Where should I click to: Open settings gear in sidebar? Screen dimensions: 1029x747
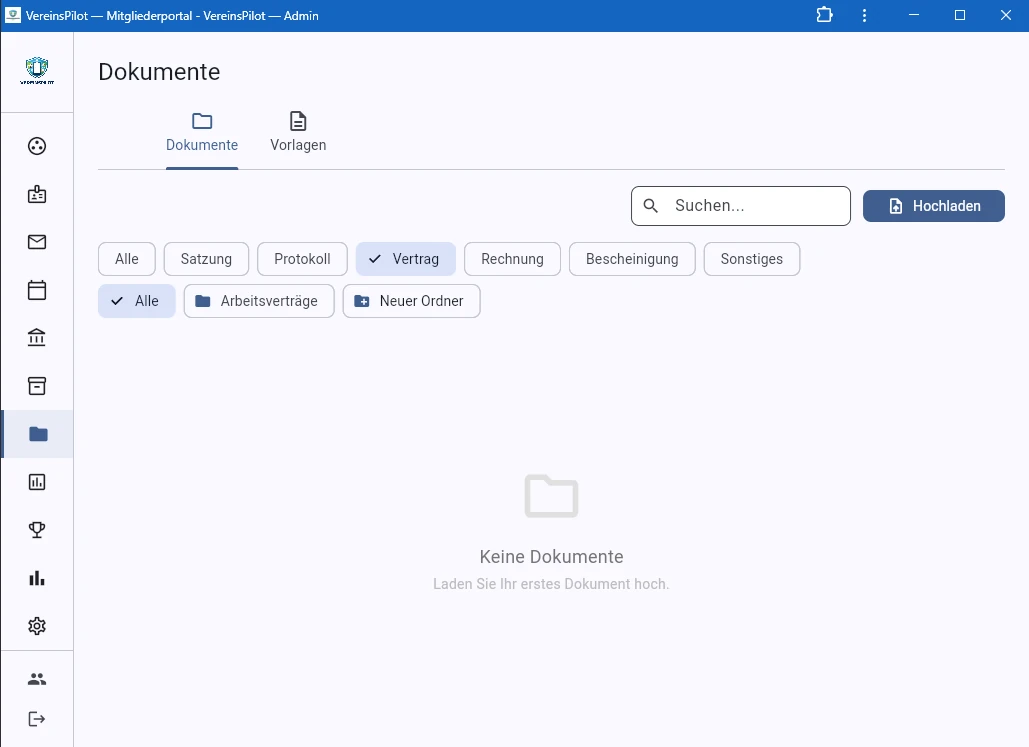(x=37, y=626)
